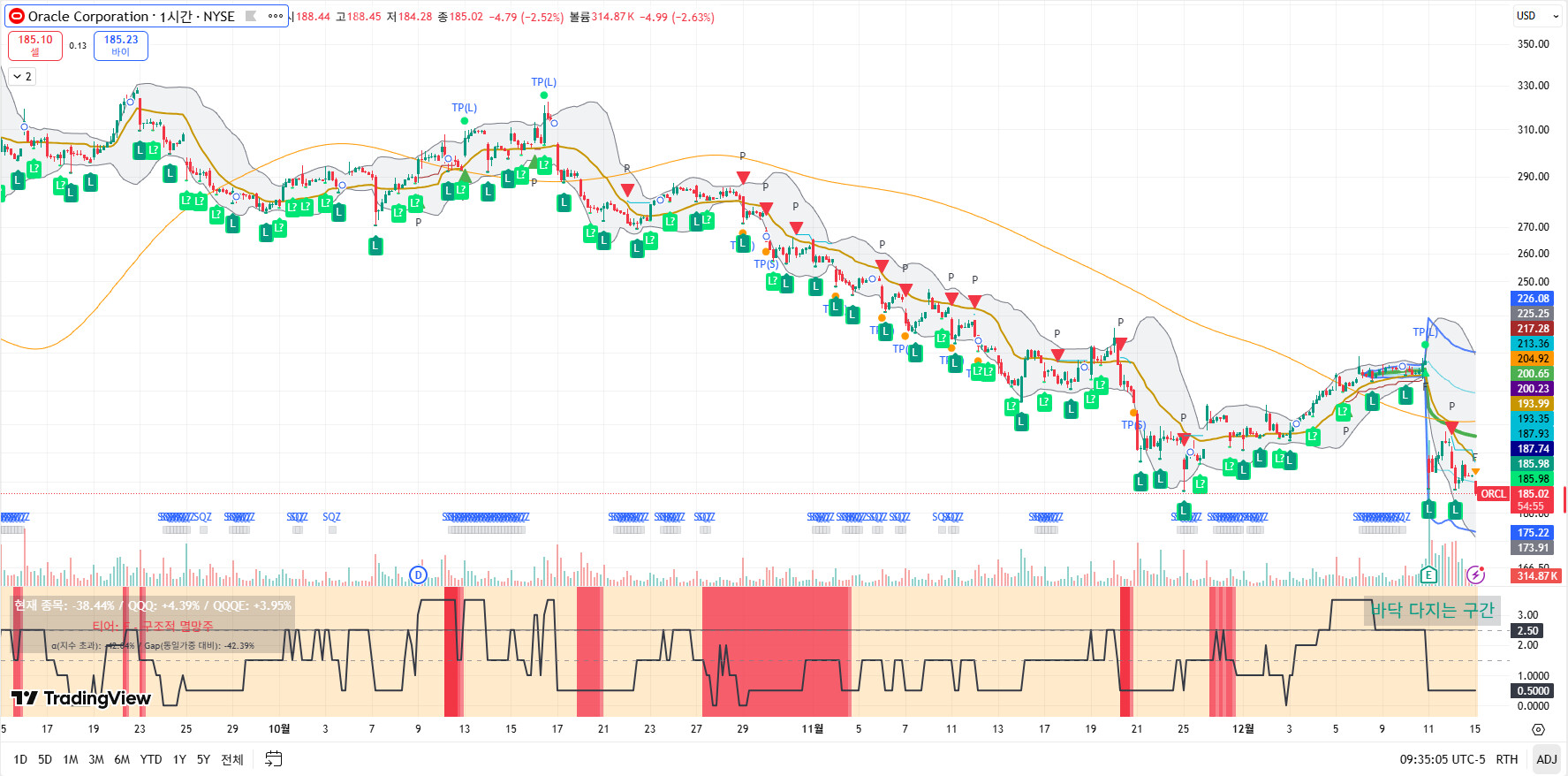Toggle RTH session setting
The image size is (1568, 776).
1507,759
